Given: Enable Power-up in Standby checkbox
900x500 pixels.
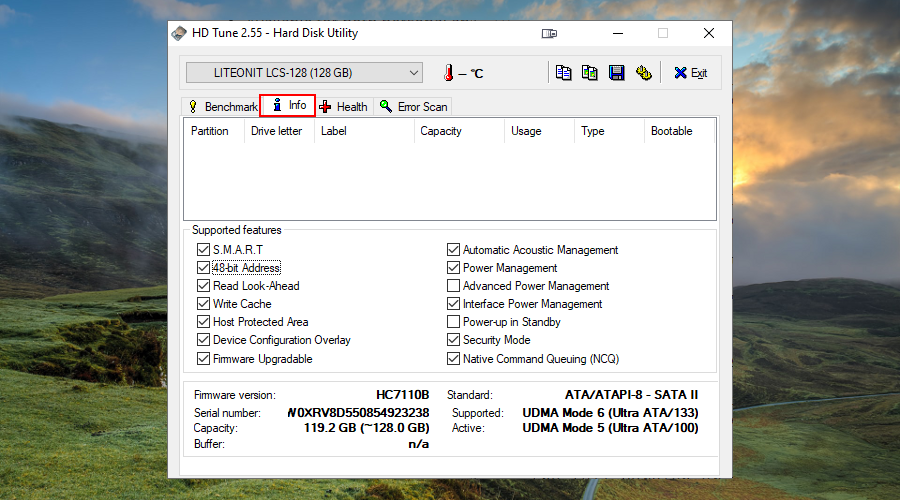Looking at the screenshot, I should (453, 322).
